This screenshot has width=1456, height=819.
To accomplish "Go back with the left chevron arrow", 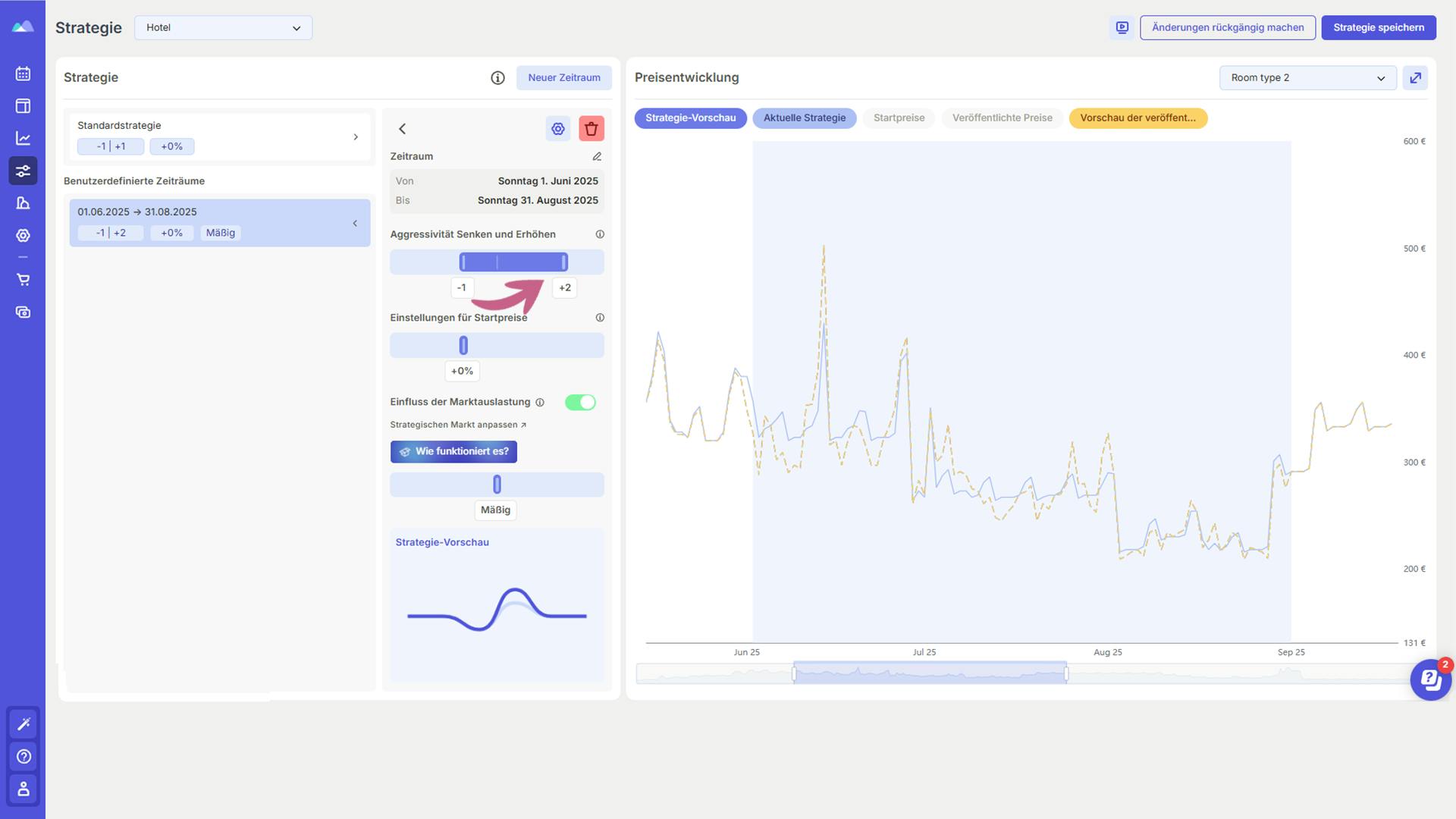I will click(403, 129).
